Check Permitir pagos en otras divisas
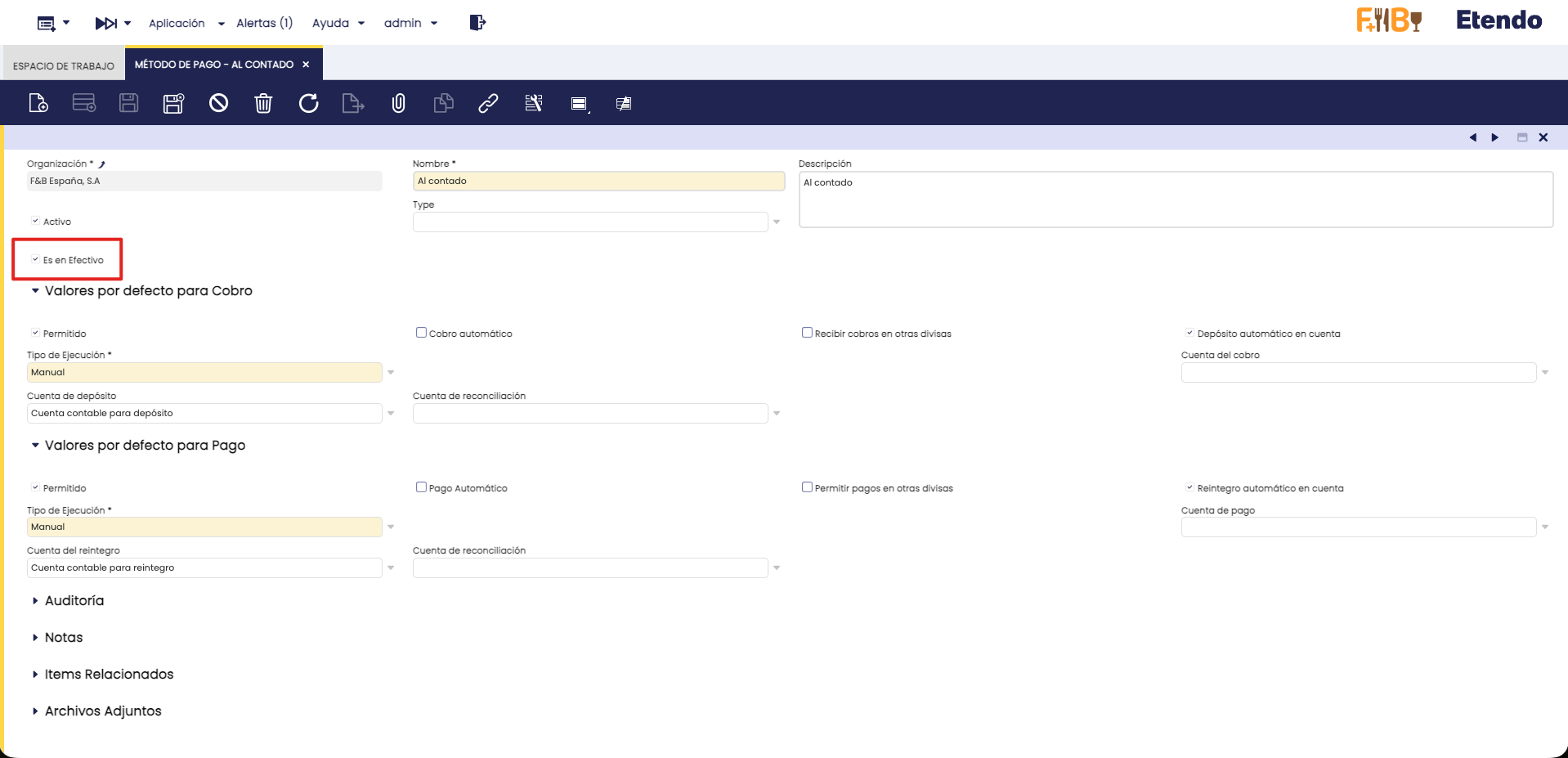Image resolution: width=1568 pixels, height=758 pixels. click(807, 487)
